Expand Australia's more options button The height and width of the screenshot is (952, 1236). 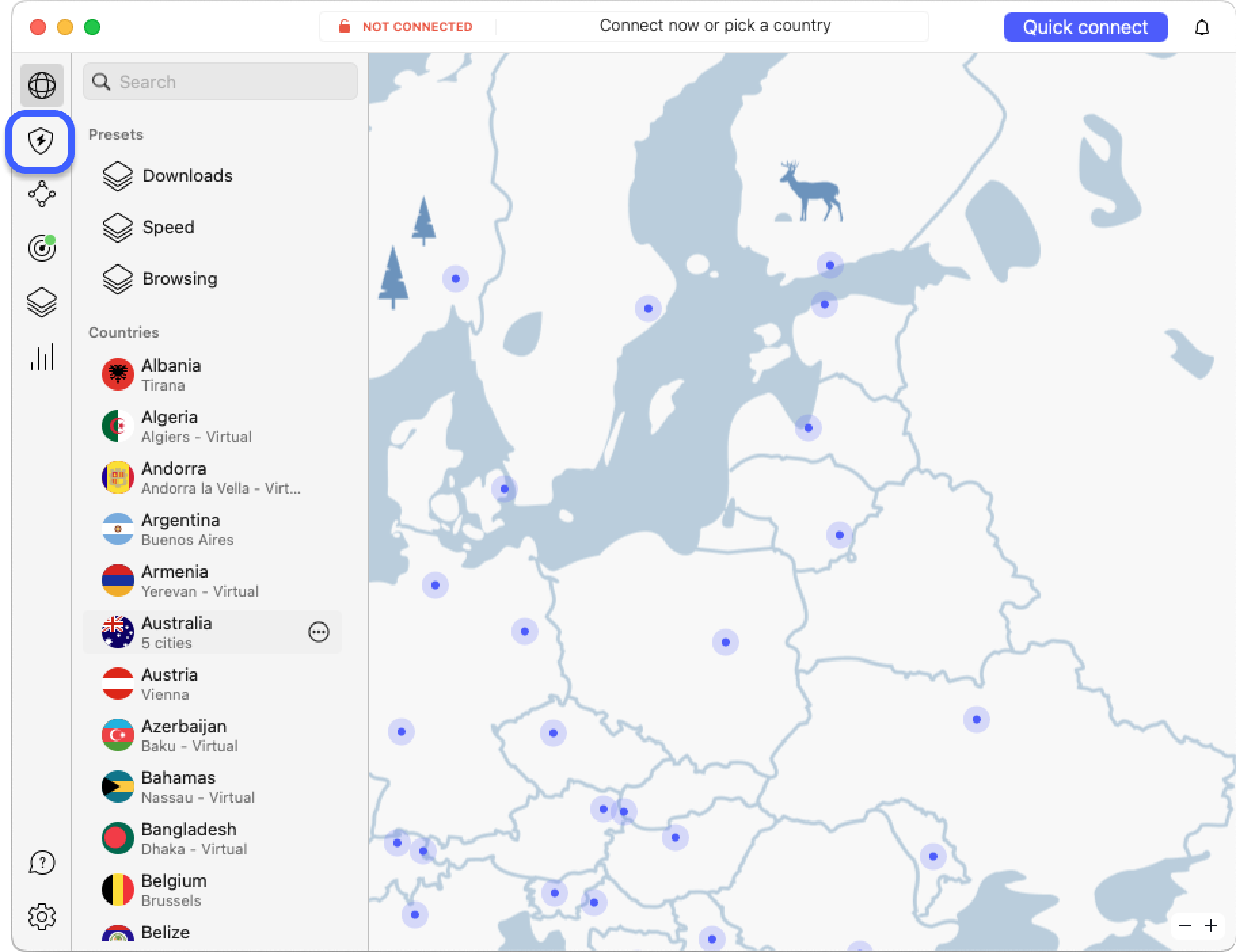click(x=319, y=632)
